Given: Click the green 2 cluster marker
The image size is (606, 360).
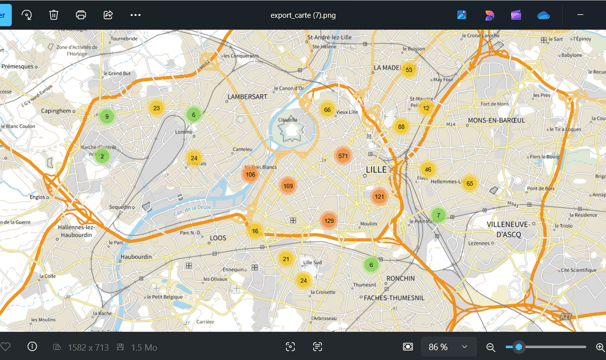Looking at the screenshot, I should click(102, 156).
